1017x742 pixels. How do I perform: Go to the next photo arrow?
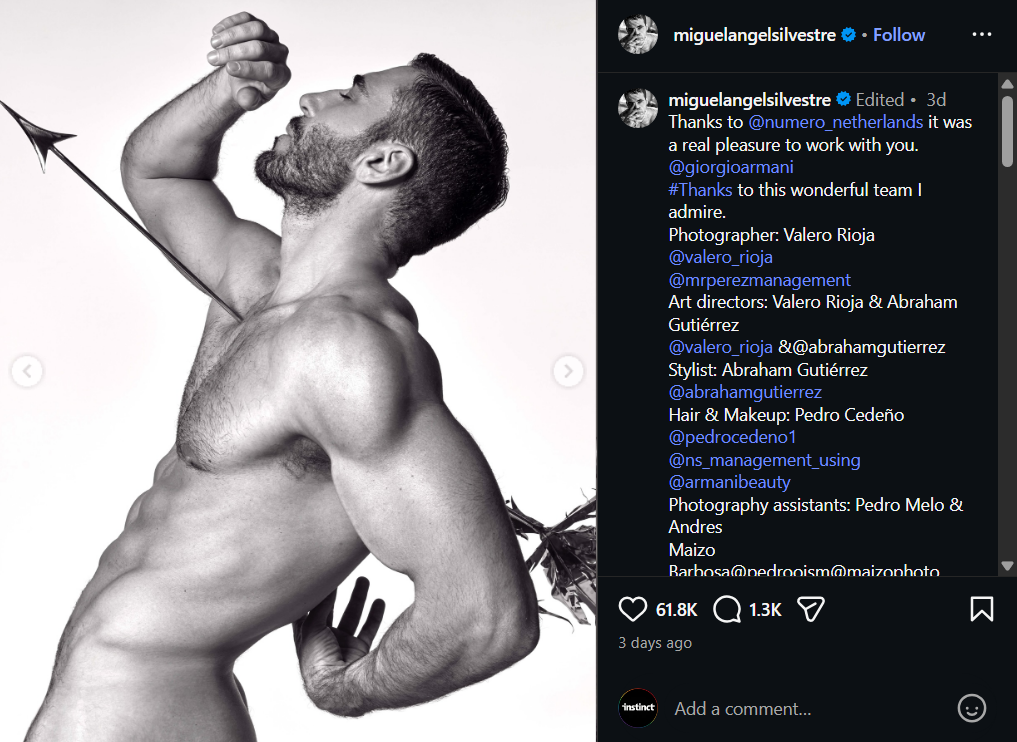[x=568, y=372]
